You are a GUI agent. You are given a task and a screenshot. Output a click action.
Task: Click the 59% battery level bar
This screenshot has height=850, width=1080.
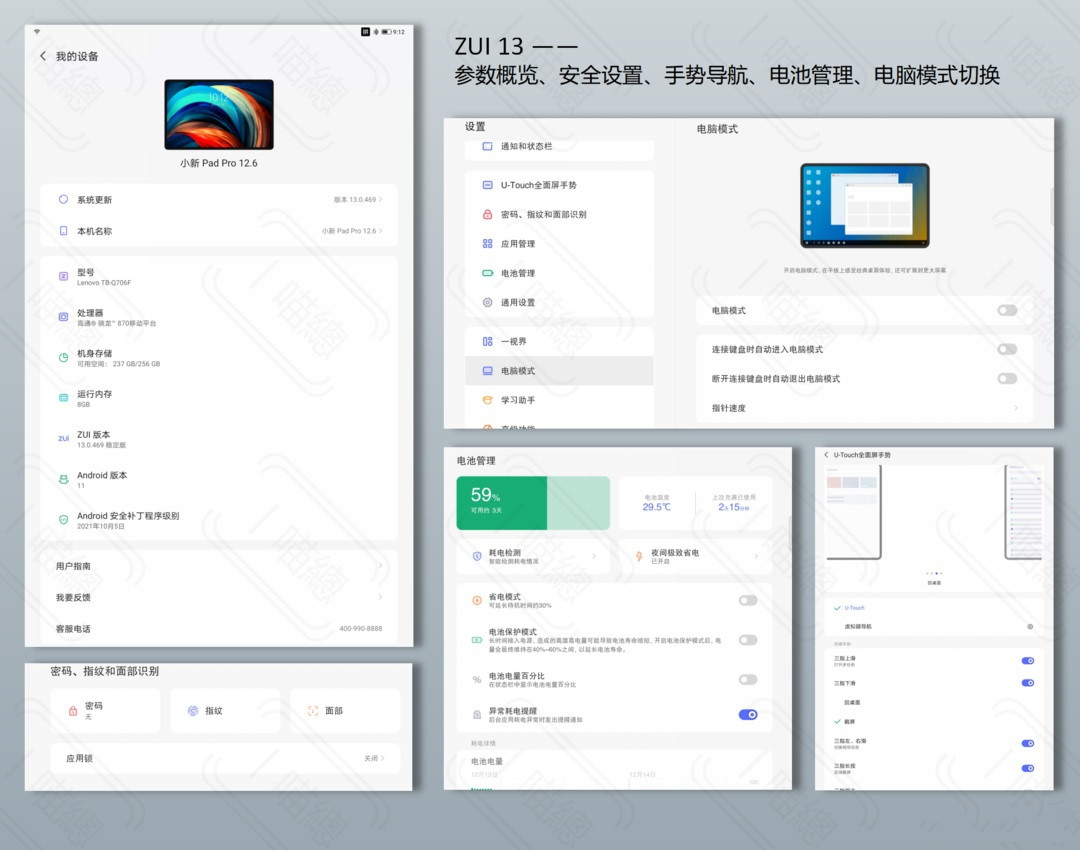(533, 503)
